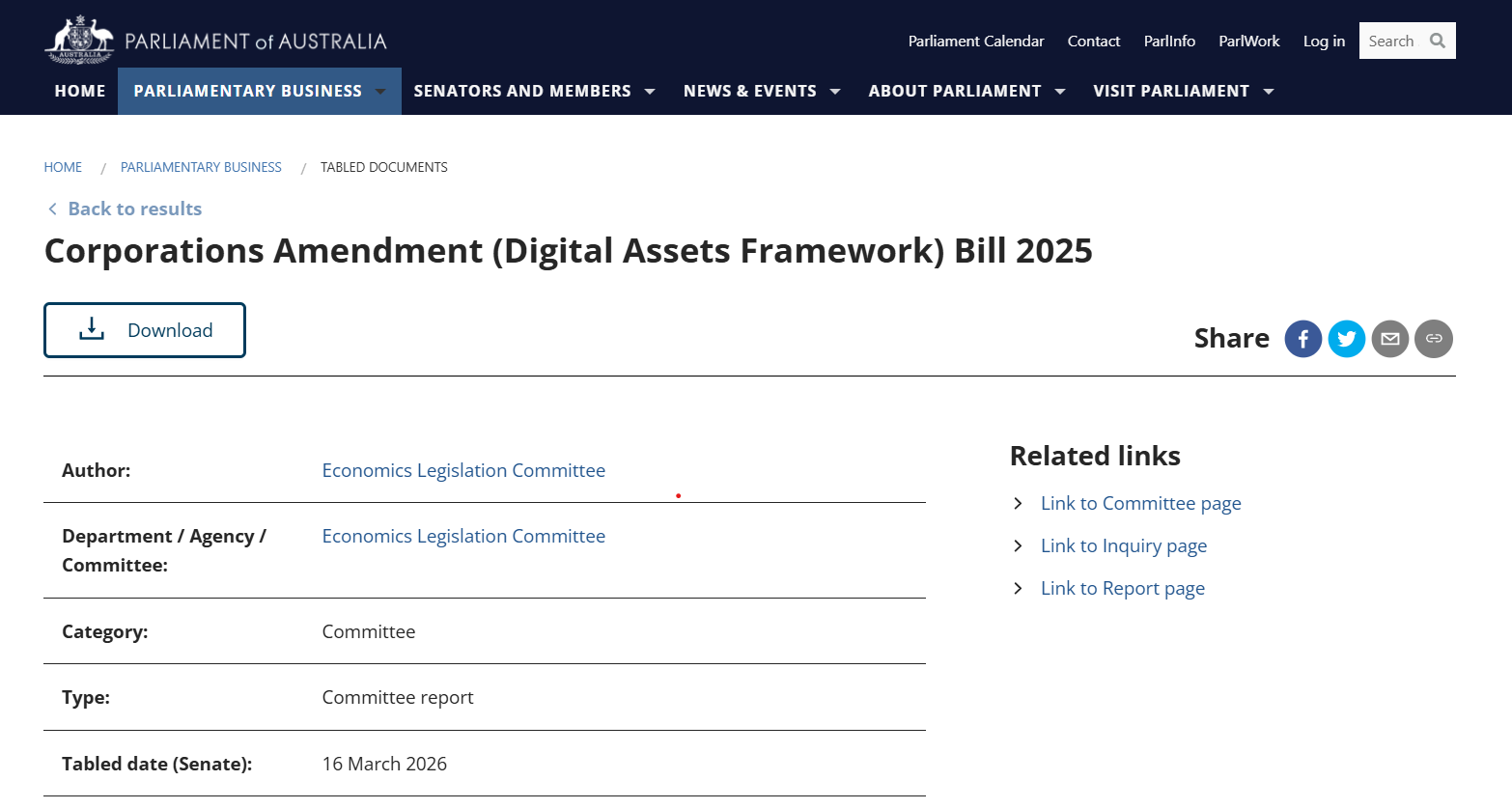The height and width of the screenshot is (809, 1512).
Task: Share the page on Twitter
Action: 1346,339
